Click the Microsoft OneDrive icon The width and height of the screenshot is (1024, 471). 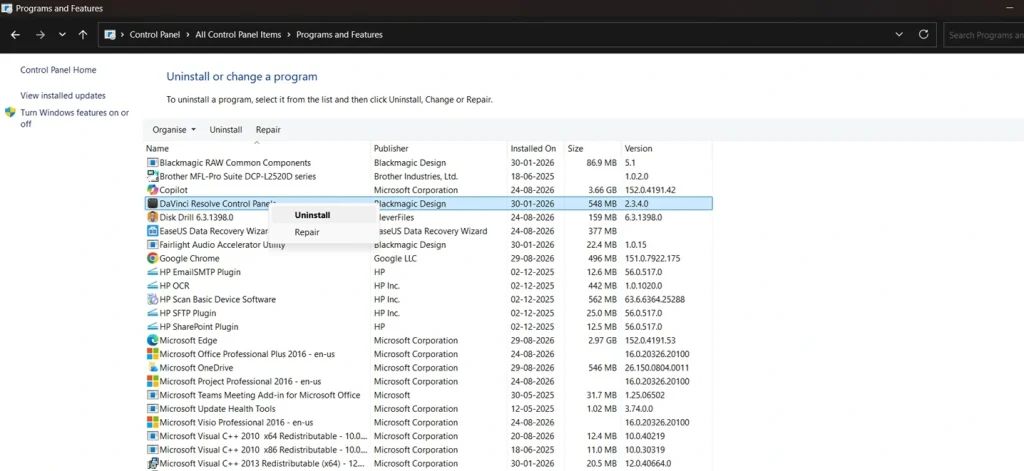[x=152, y=368]
